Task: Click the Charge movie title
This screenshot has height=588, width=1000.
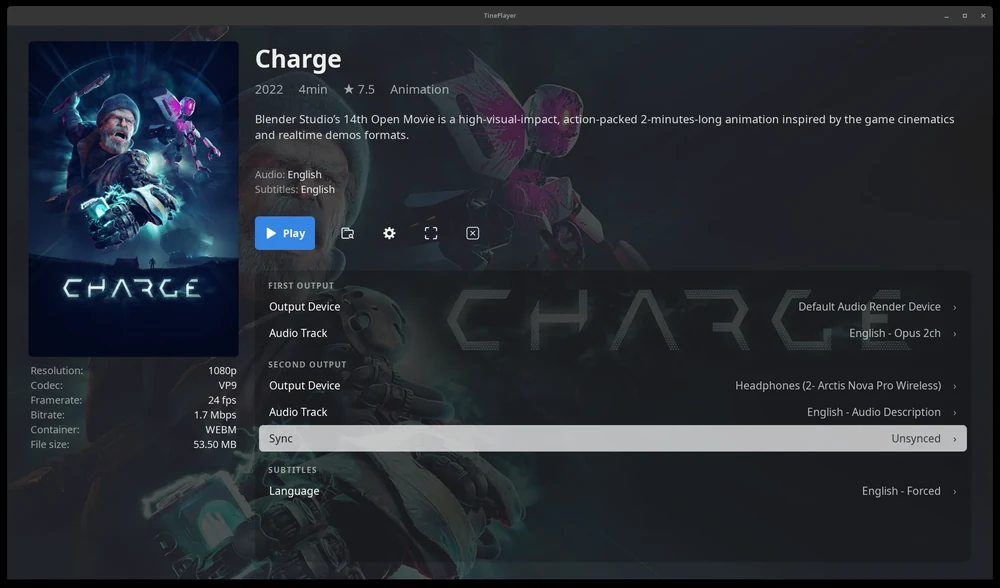Action: (298, 59)
